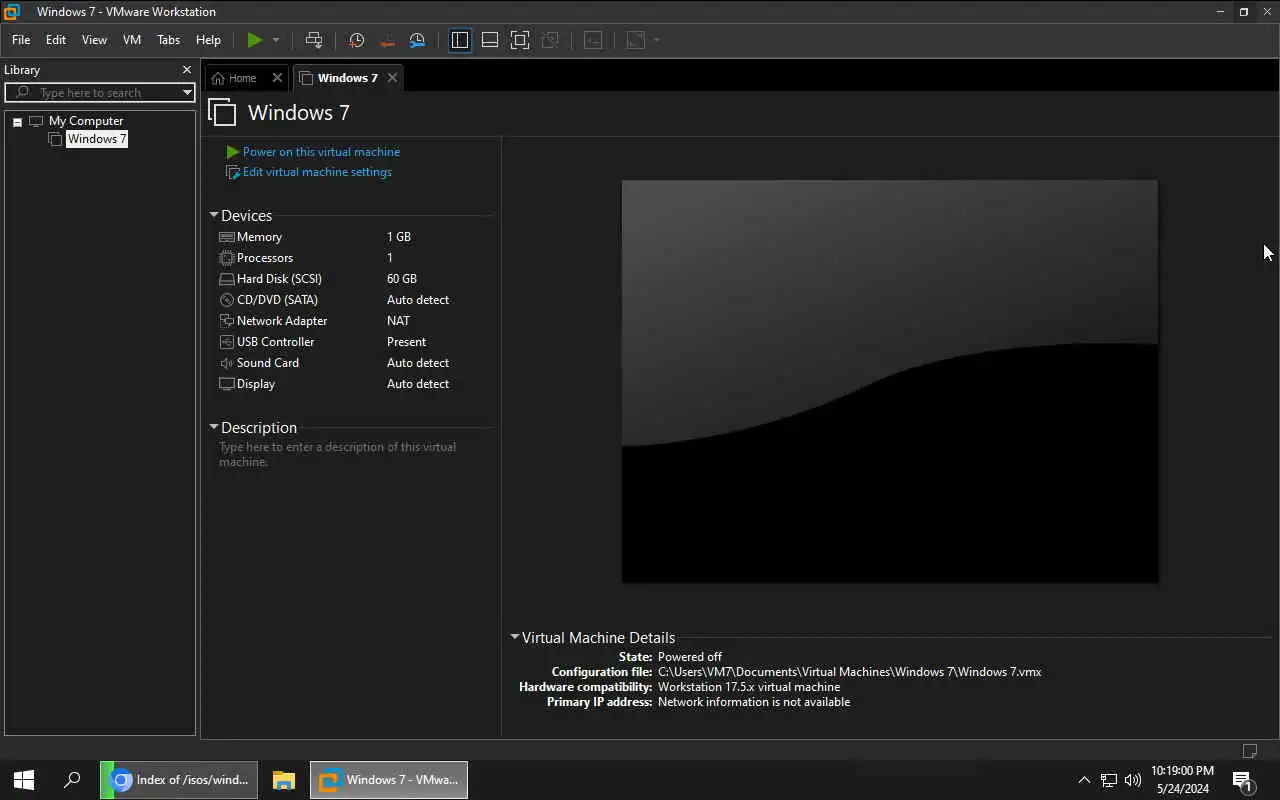
Task: Open the stretch options dropdown arrow
Action: pyautogui.click(x=657, y=40)
